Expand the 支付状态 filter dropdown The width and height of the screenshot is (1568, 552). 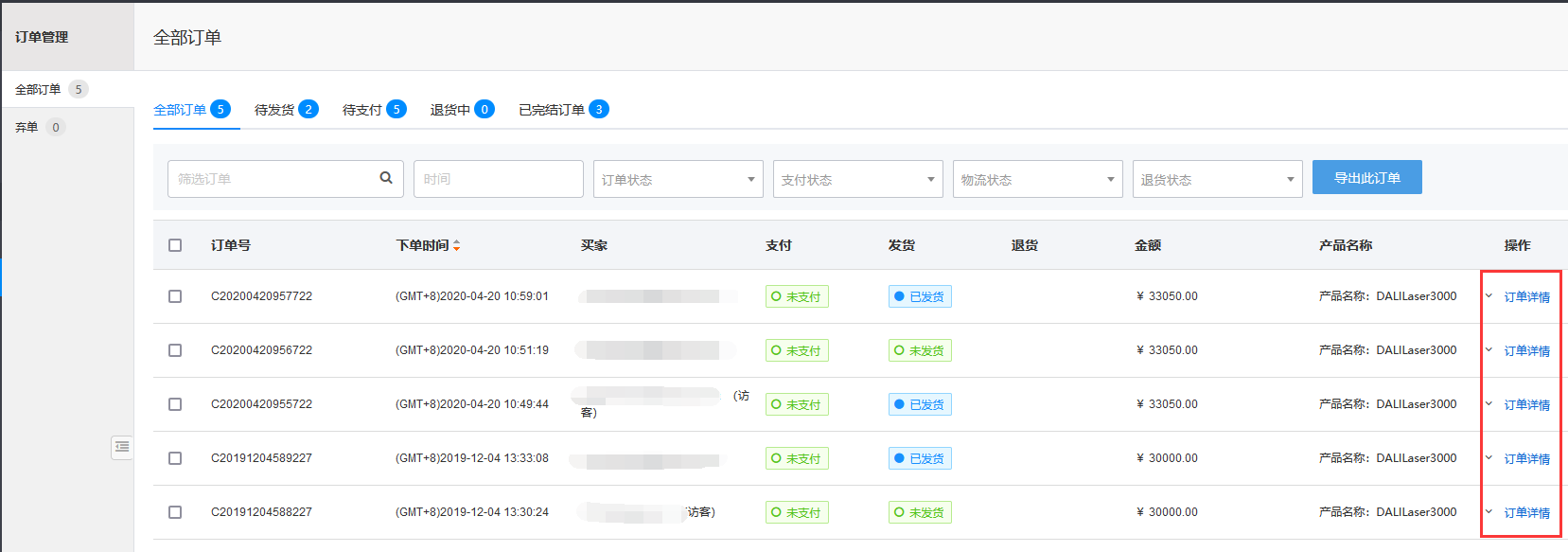click(x=857, y=179)
